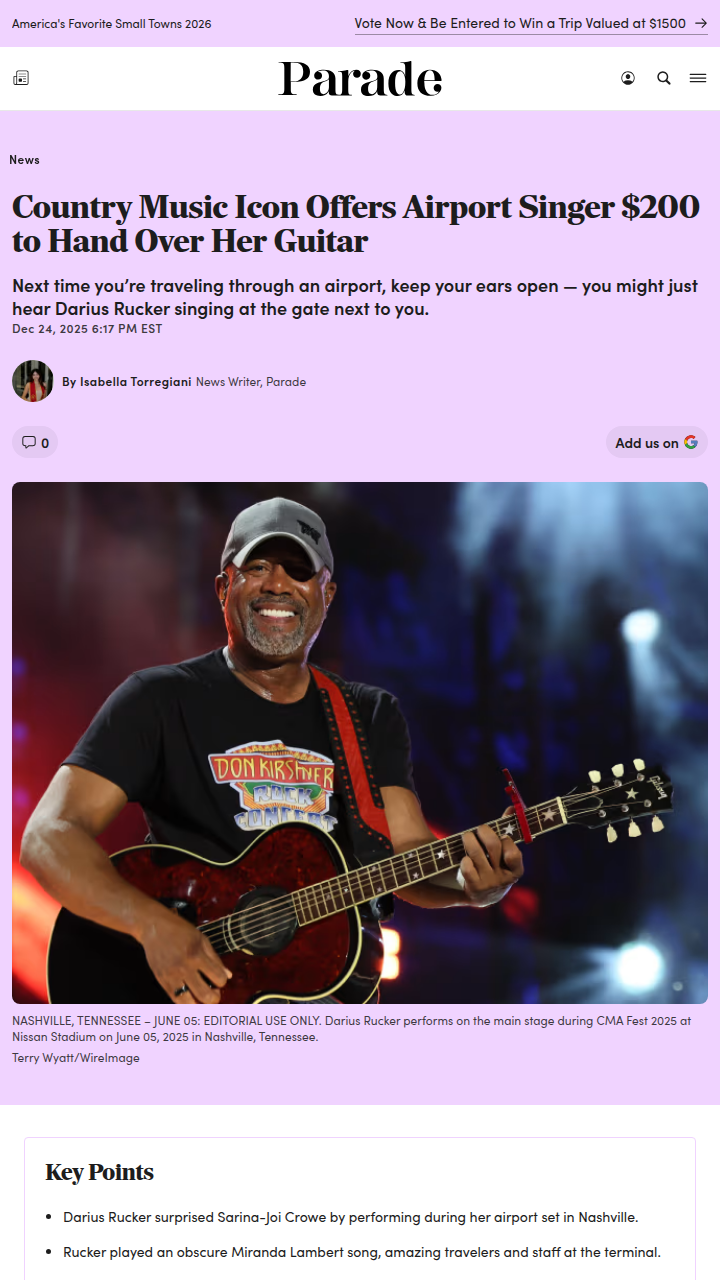The image size is (720, 1280).
Task: Click the comment bubble icon
Action: (29, 442)
